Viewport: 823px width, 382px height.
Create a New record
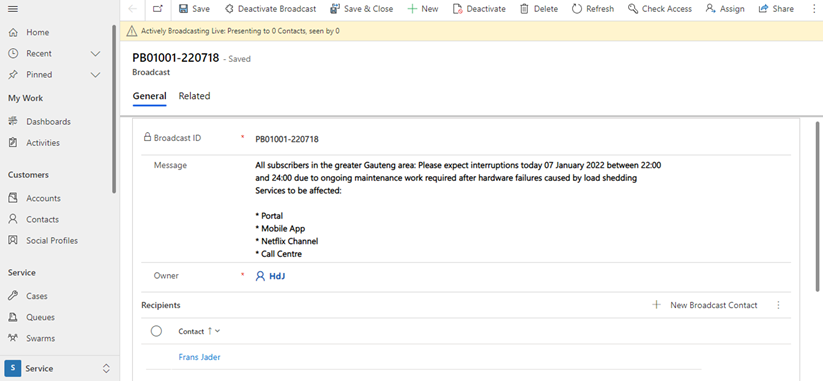pyautogui.click(x=423, y=9)
